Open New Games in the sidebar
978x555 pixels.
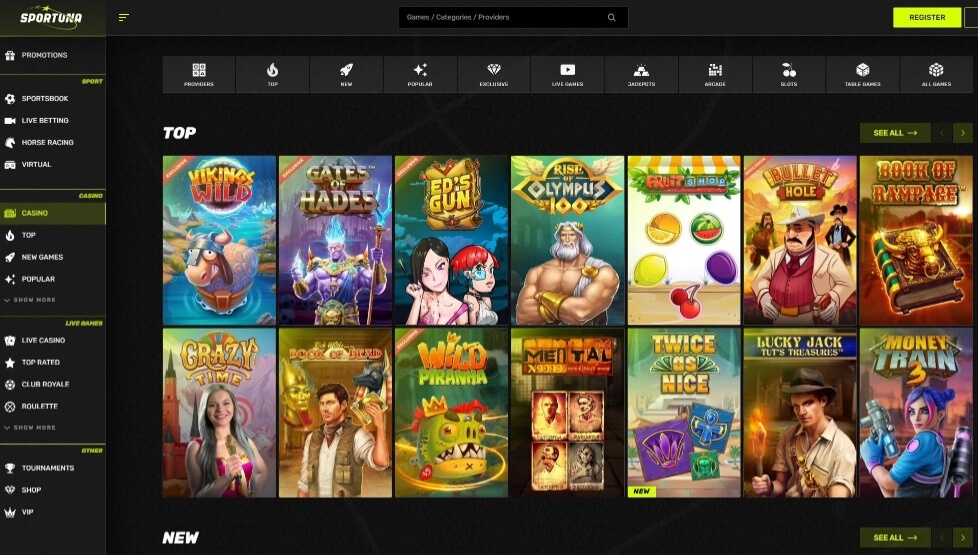(x=53, y=257)
